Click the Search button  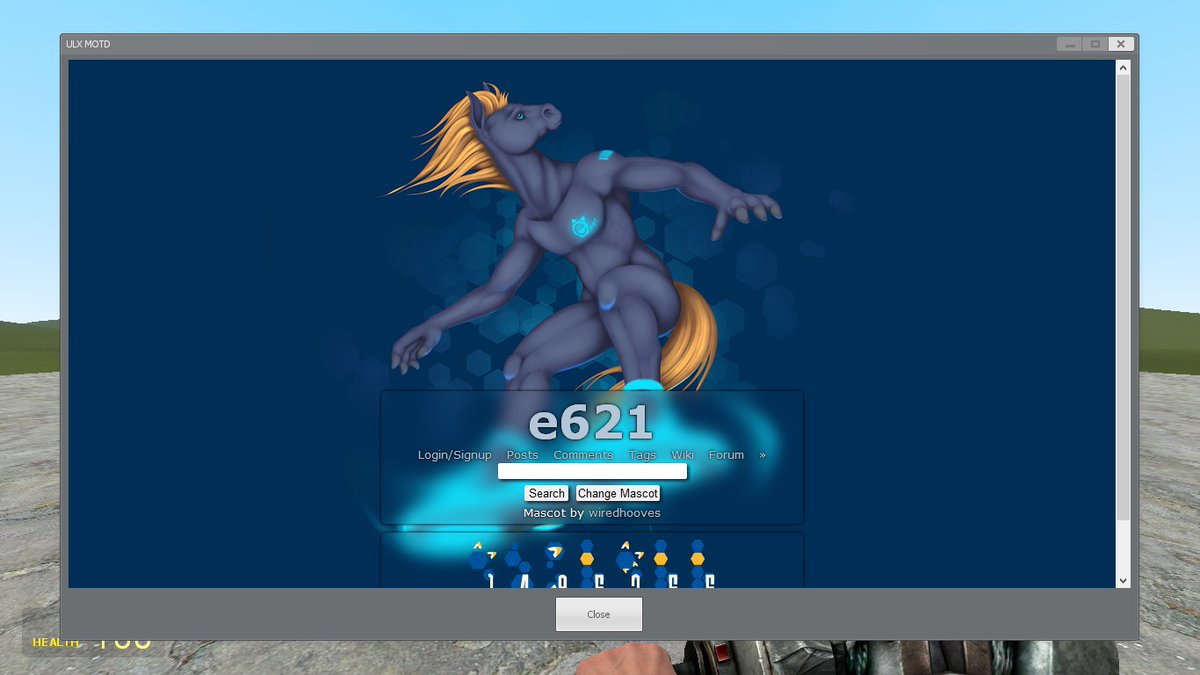tap(547, 493)
